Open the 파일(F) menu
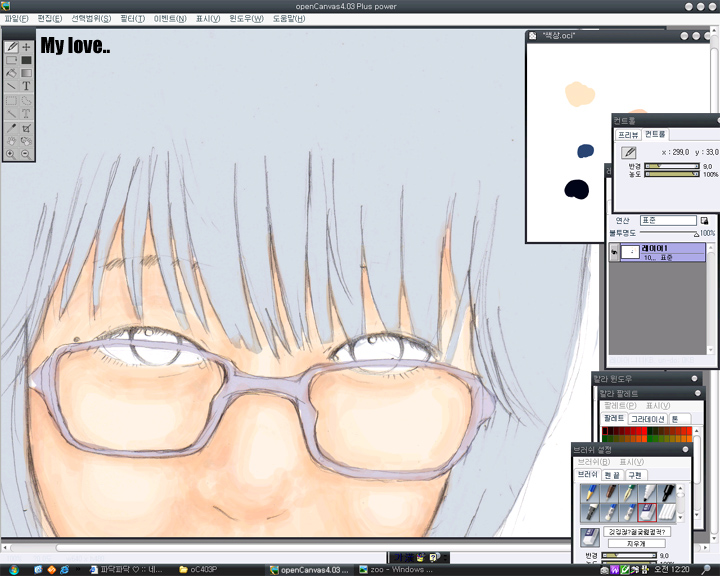 17,18
